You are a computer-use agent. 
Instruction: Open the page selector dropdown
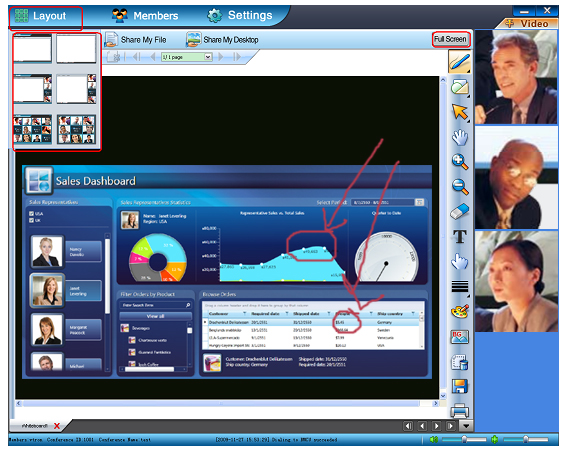point(208,57)
